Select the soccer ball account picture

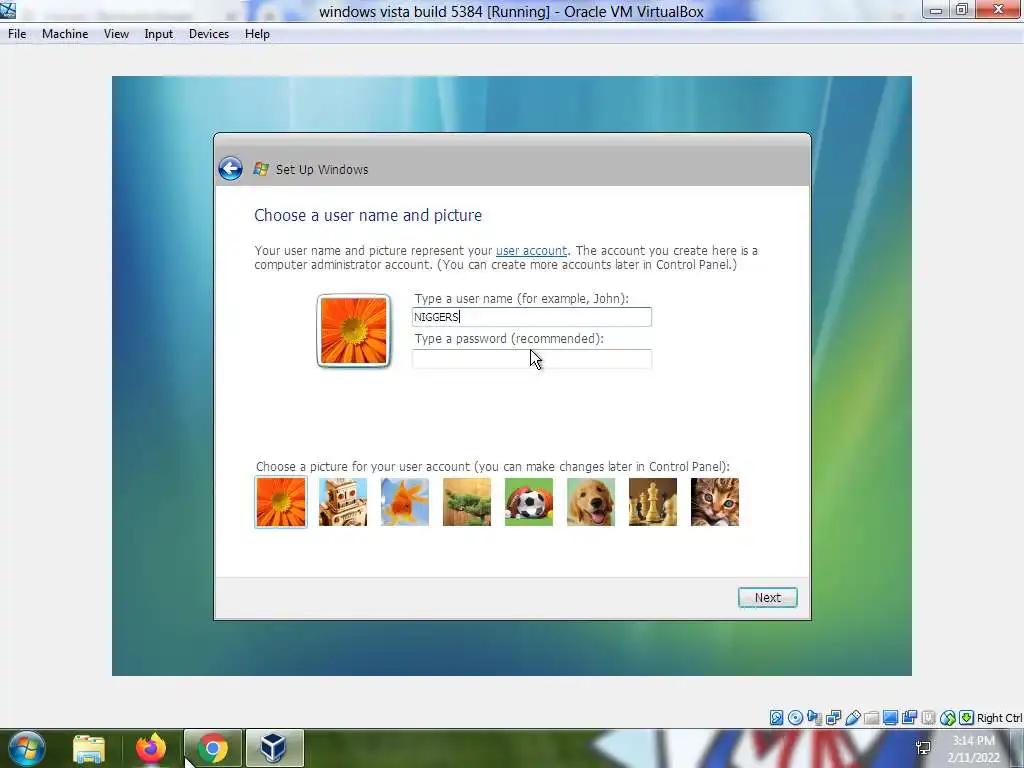[529, 502]
